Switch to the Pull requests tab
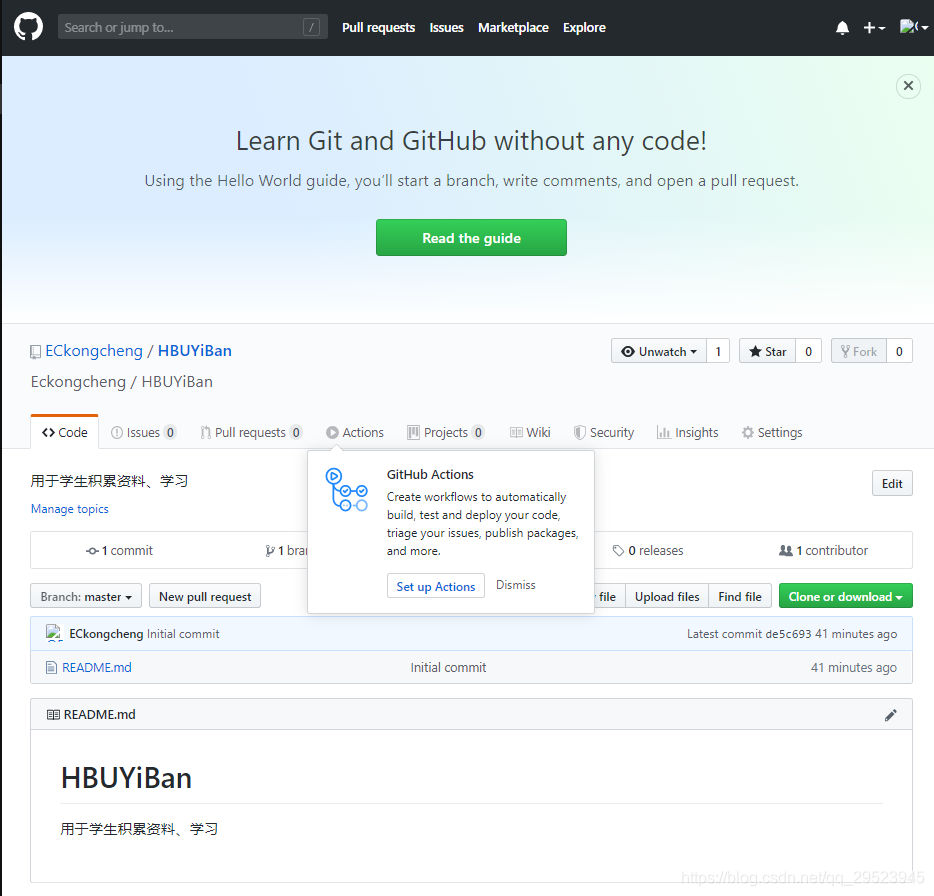934x896 pixels. tap(251, 433)
